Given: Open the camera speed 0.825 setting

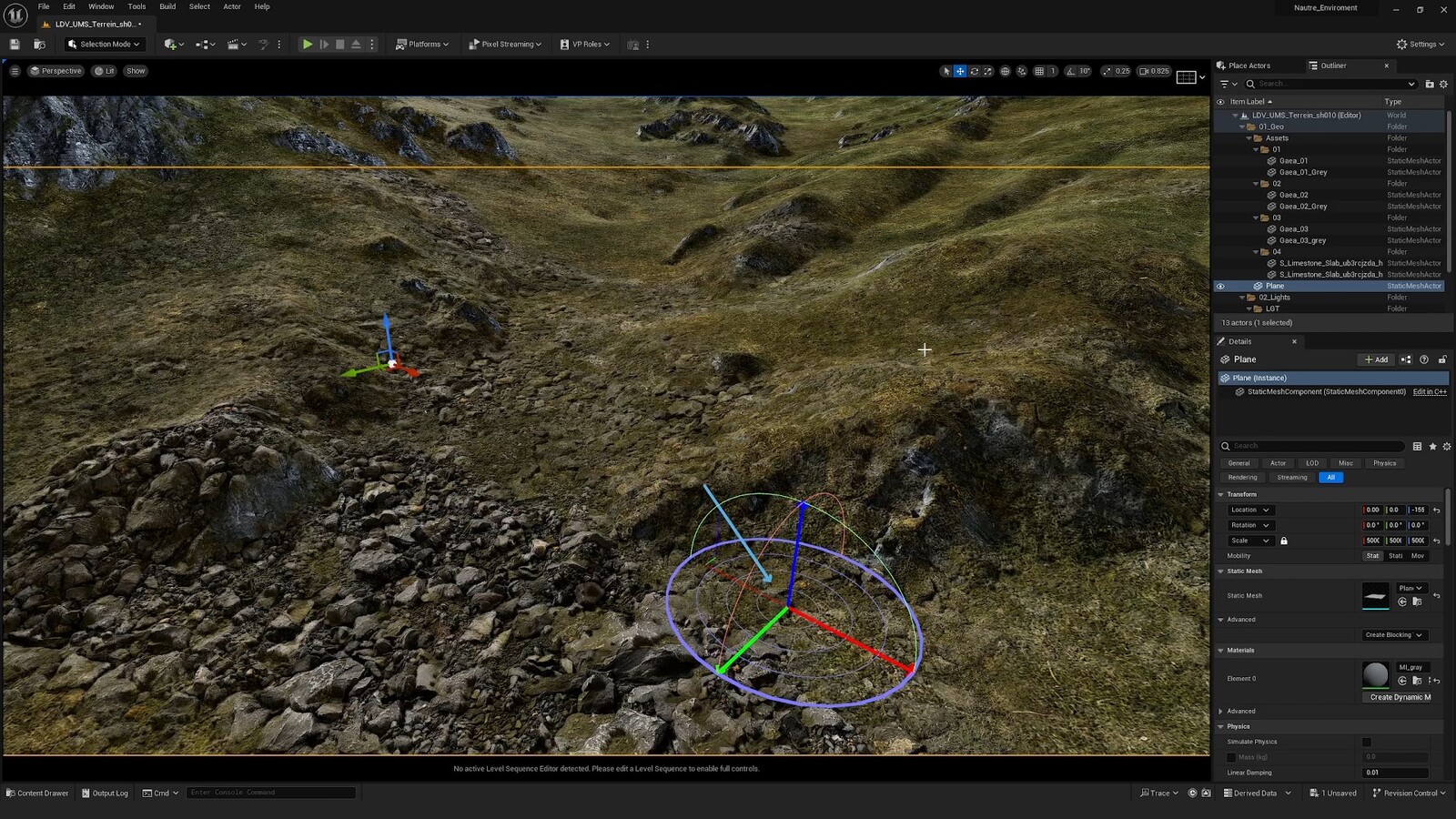Looking at the screenshot, I should [x=1154, y=71].
